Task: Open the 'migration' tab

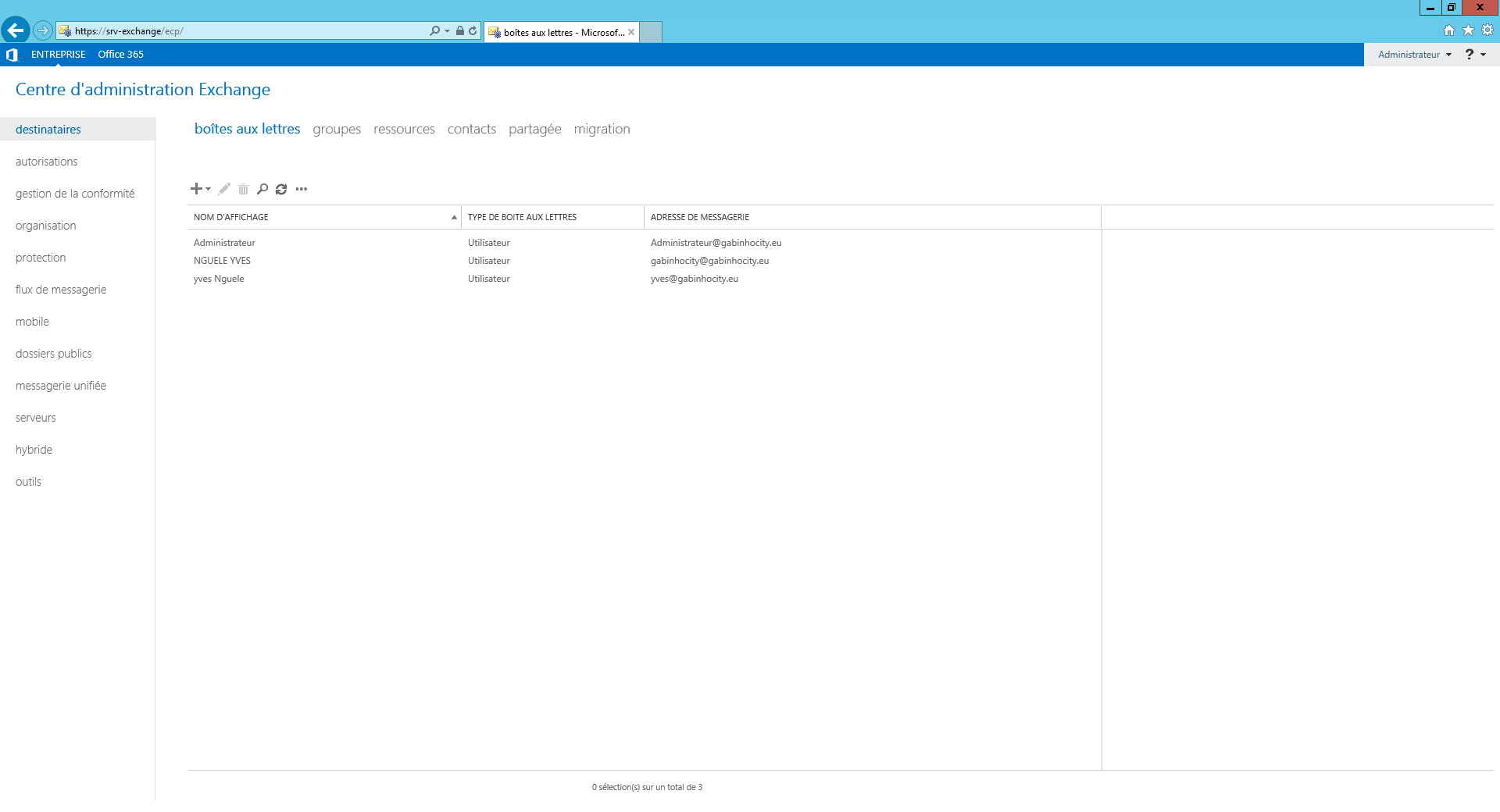Action: (x=602, y=129)
